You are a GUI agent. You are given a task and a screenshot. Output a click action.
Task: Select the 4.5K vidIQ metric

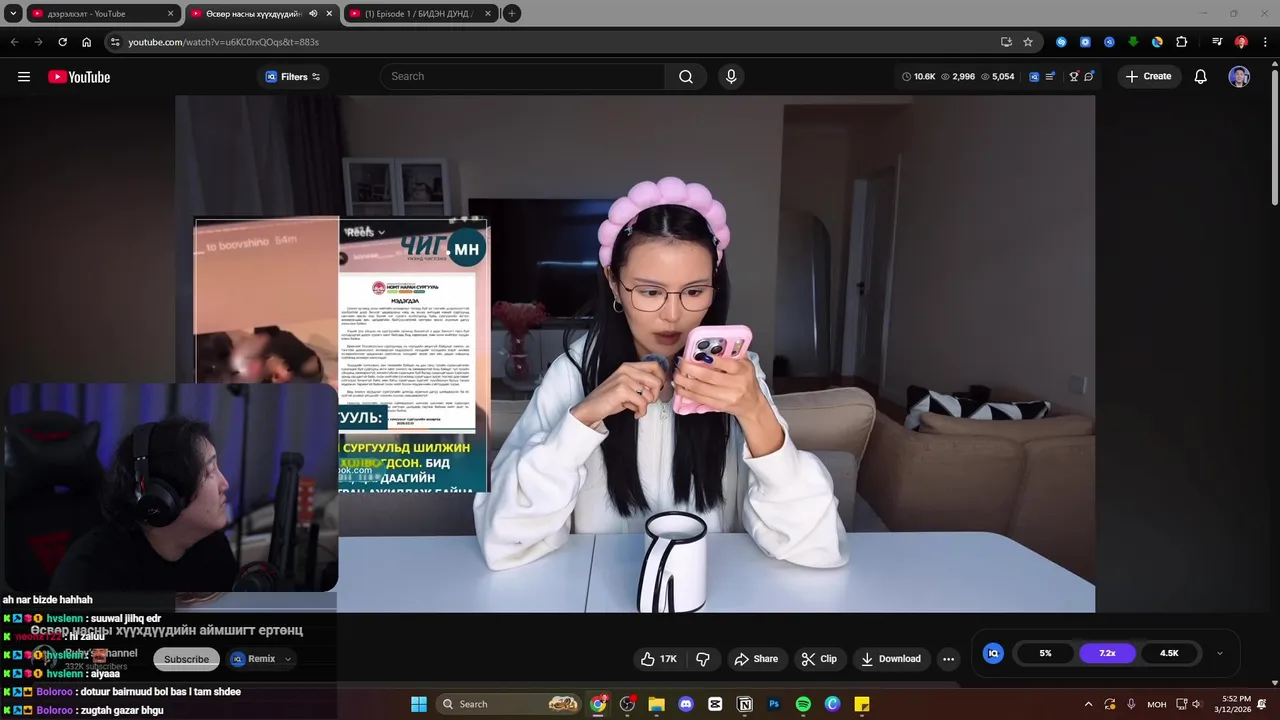1169,653
